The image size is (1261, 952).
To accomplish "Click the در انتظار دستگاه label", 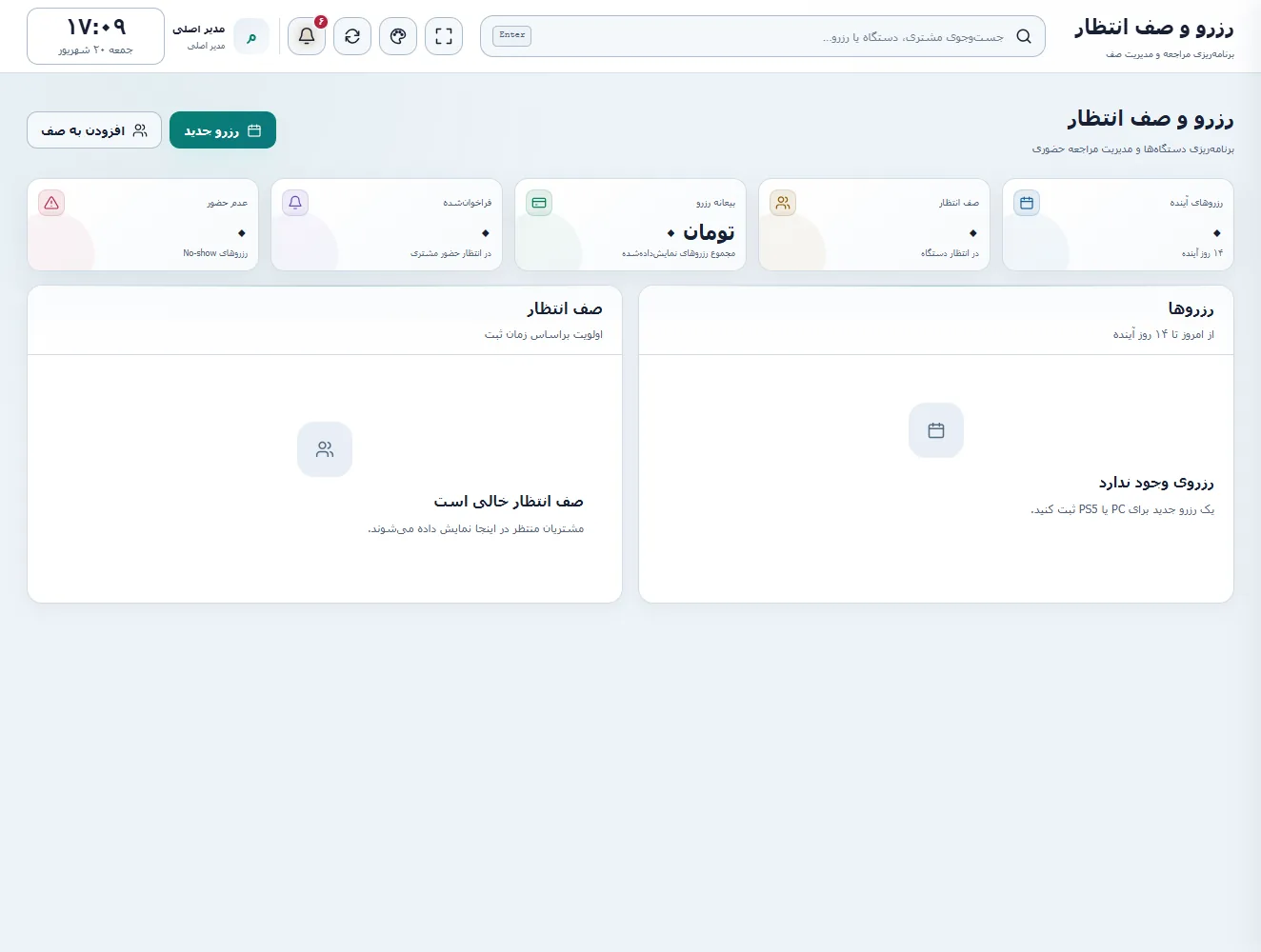I will (x=950, y=253).
